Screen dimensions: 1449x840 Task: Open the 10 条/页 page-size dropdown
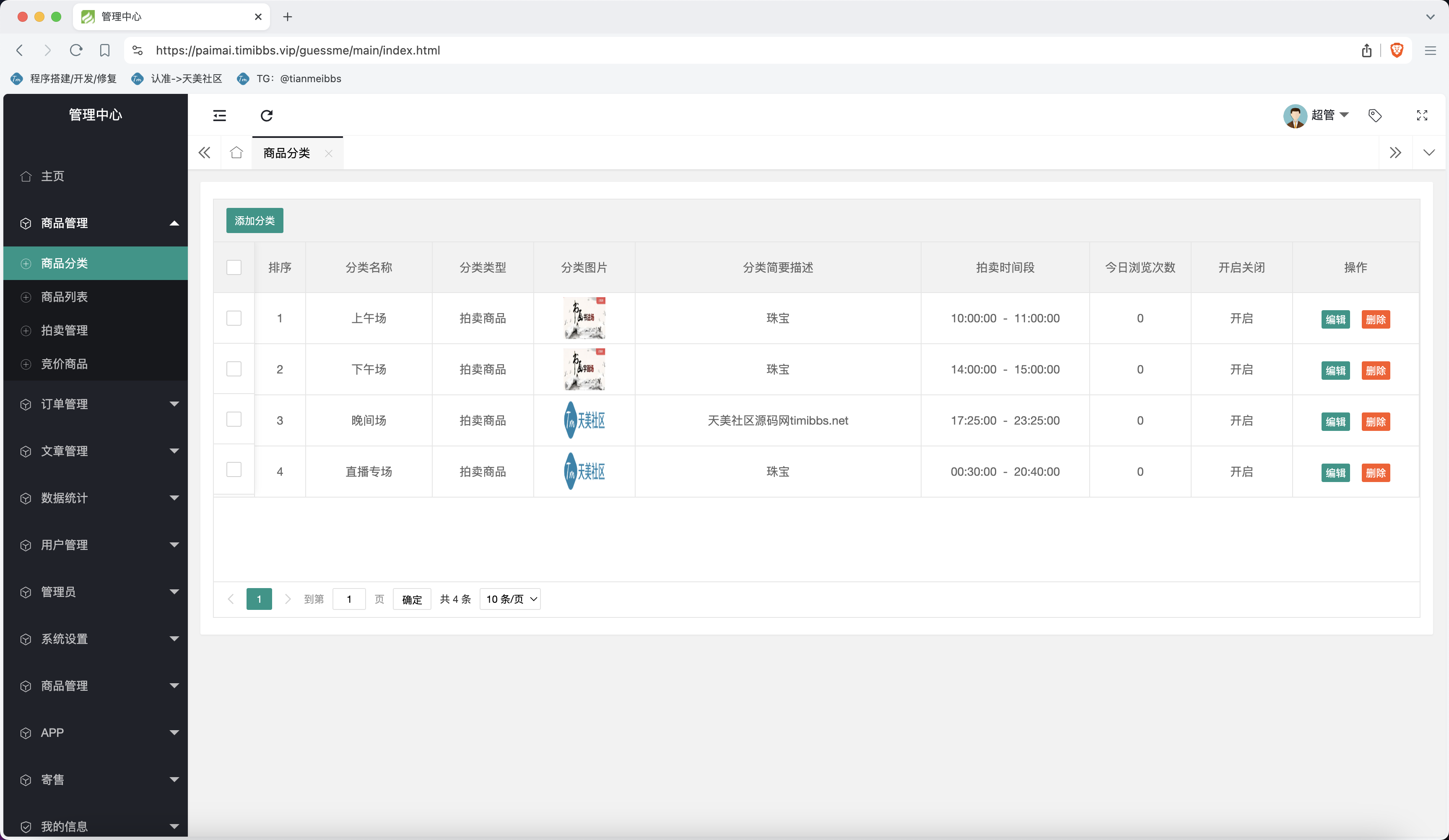tap(510, 599)
